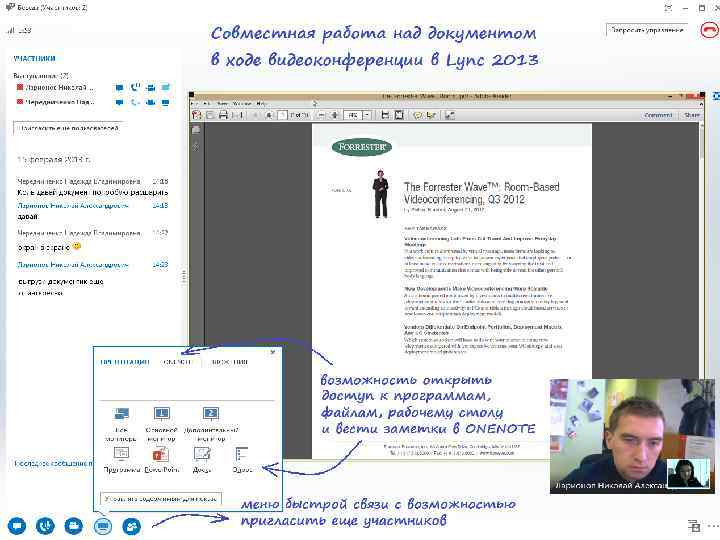
Task: Click the chat message 'давай'
Action: [x=28, y=216]
